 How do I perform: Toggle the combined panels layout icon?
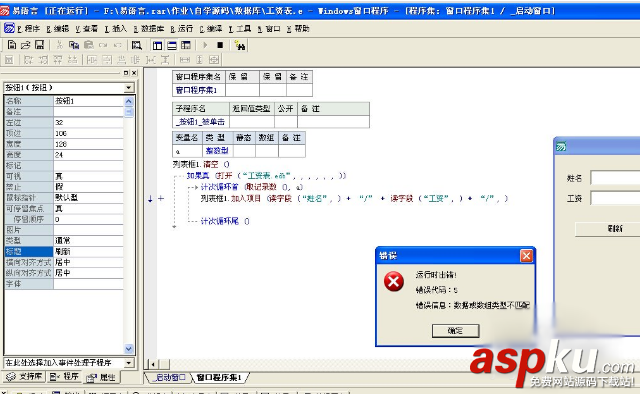tap(186, 45)
